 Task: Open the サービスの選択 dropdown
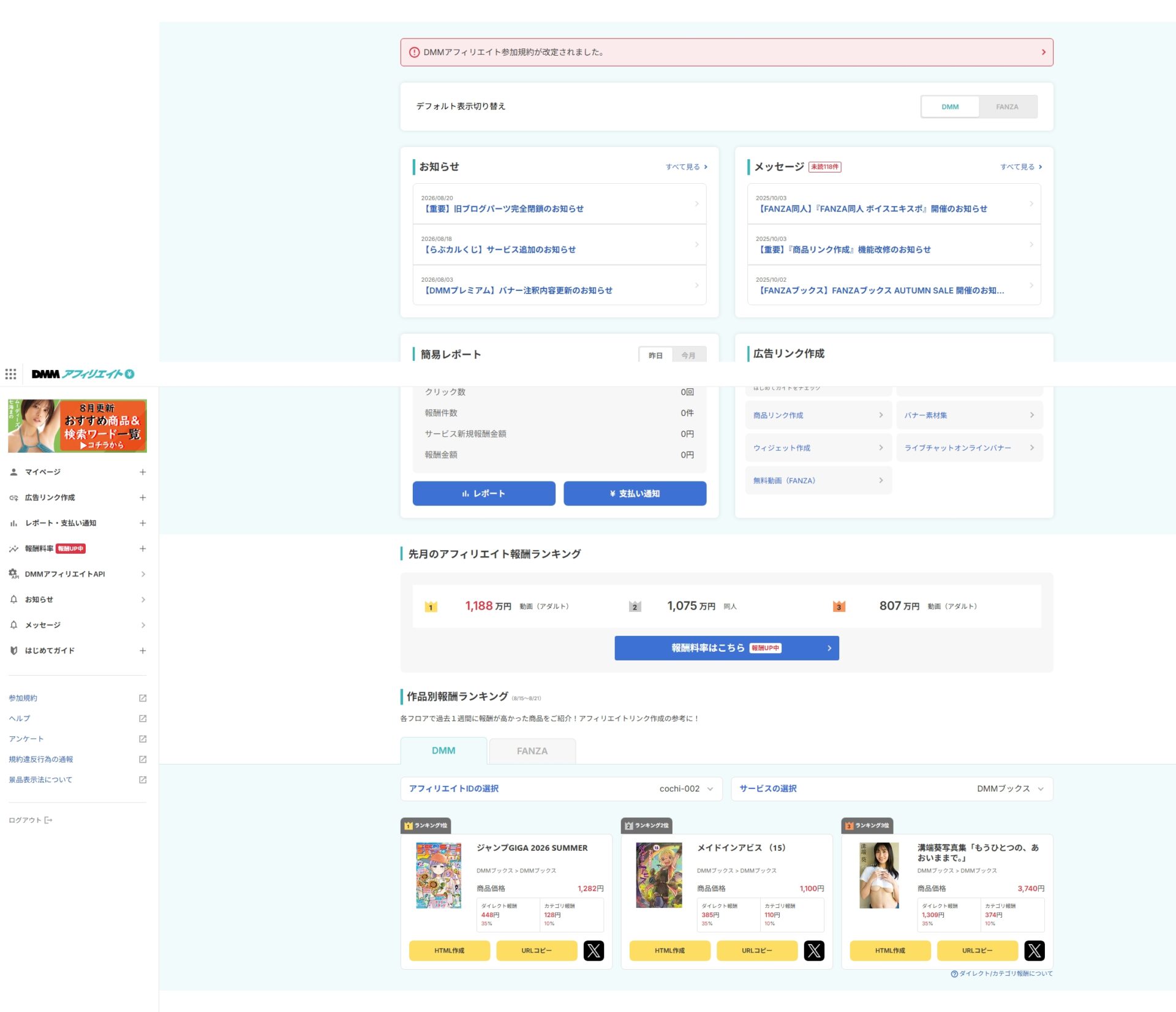click(x=892, y=789)
